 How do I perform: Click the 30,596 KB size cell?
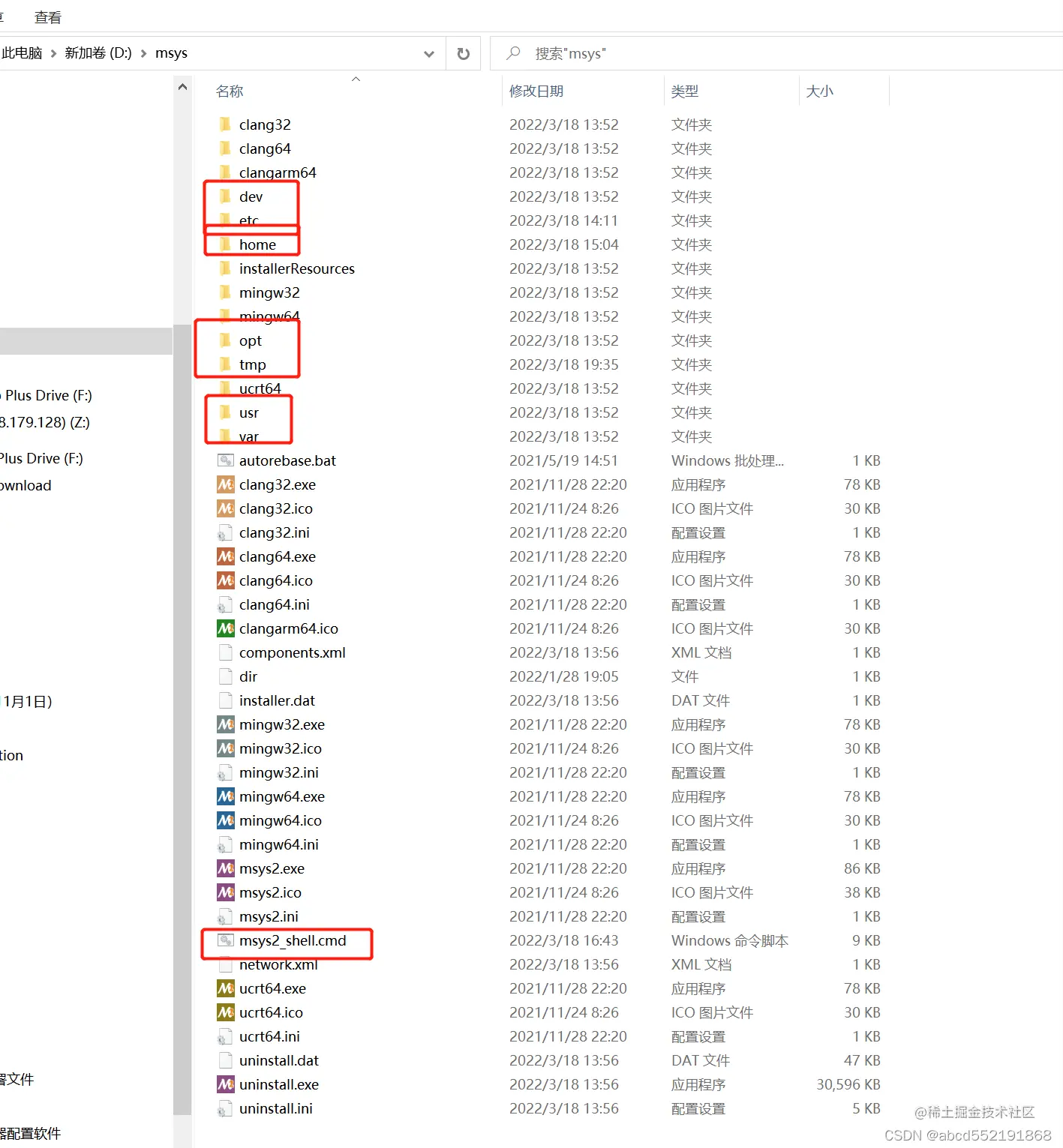(848, 1084)
